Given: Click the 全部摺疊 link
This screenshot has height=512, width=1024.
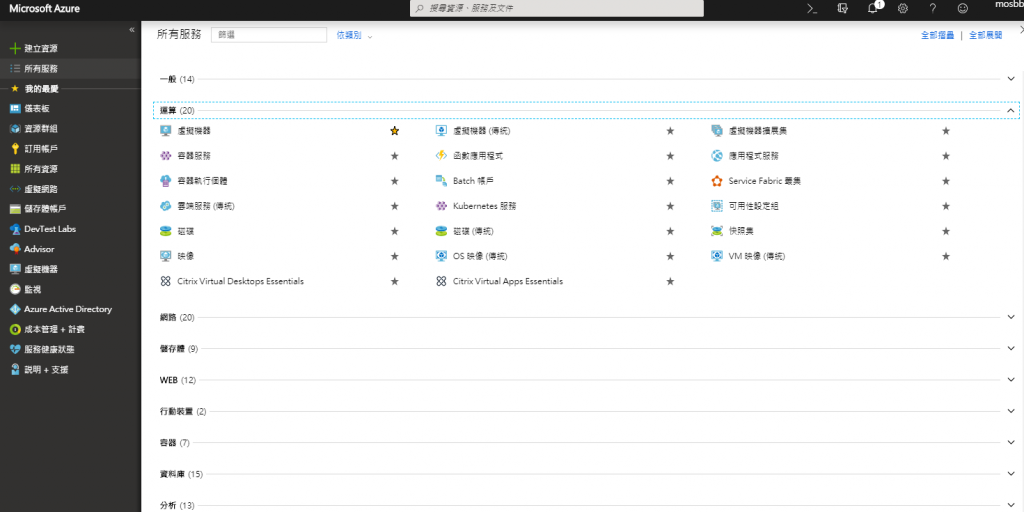Looking at the screenshot, I should pyautogui.click(x=938, y=35).
